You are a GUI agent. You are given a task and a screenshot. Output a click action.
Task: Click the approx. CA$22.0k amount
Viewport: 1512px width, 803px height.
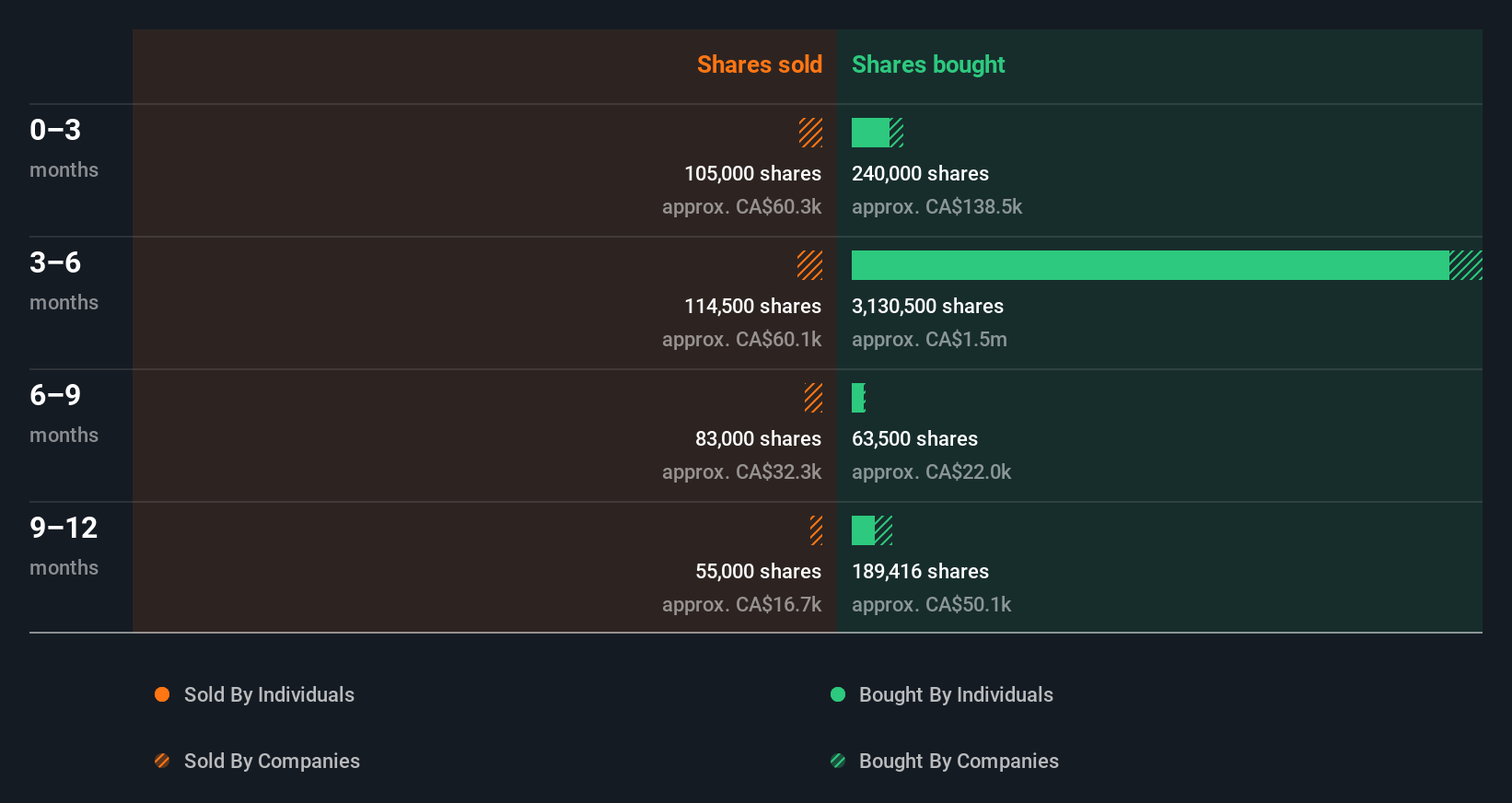(x=931, y=472)
